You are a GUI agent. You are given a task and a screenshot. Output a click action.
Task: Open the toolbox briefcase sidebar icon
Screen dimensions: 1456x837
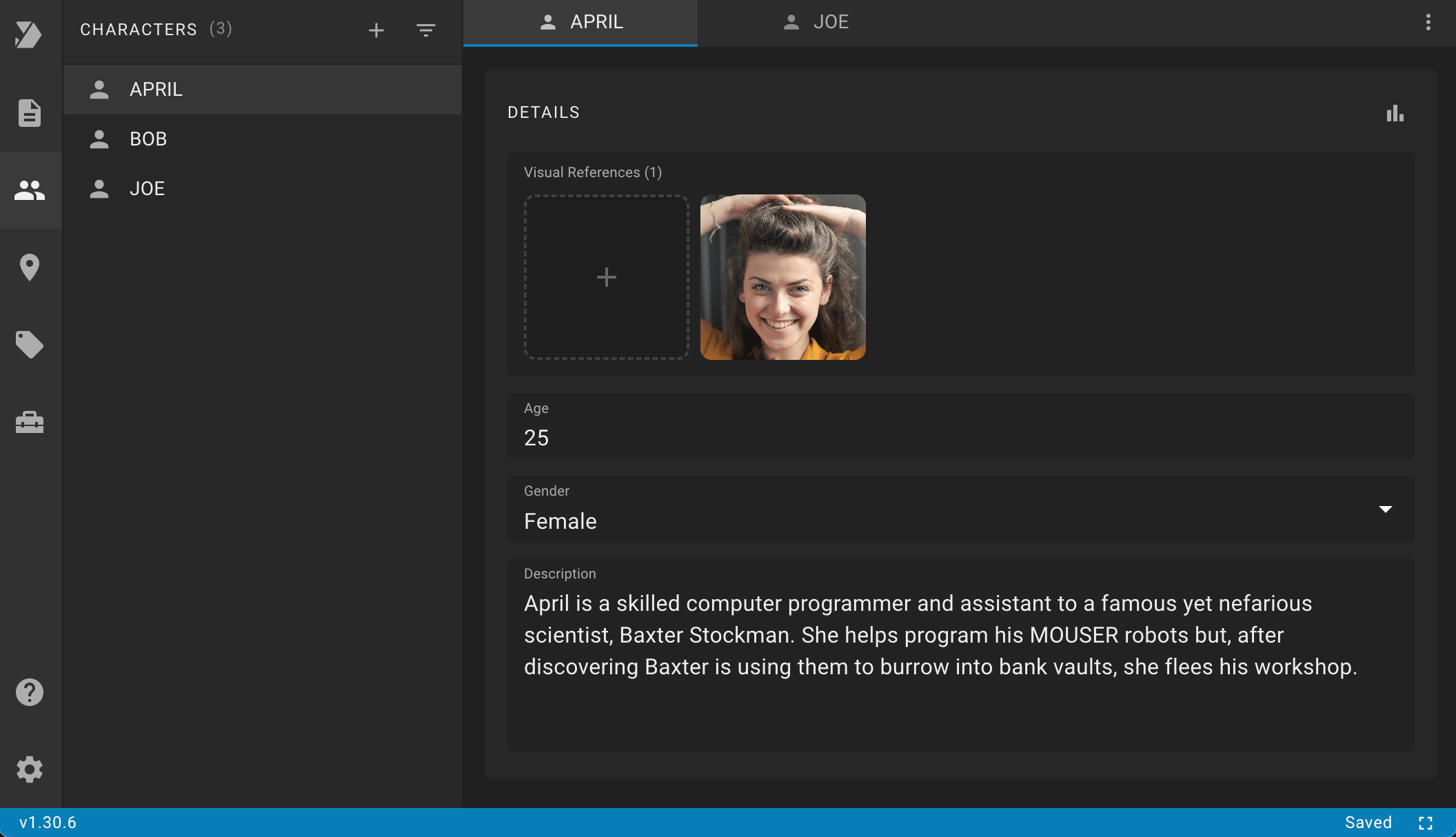click(30, 422)
